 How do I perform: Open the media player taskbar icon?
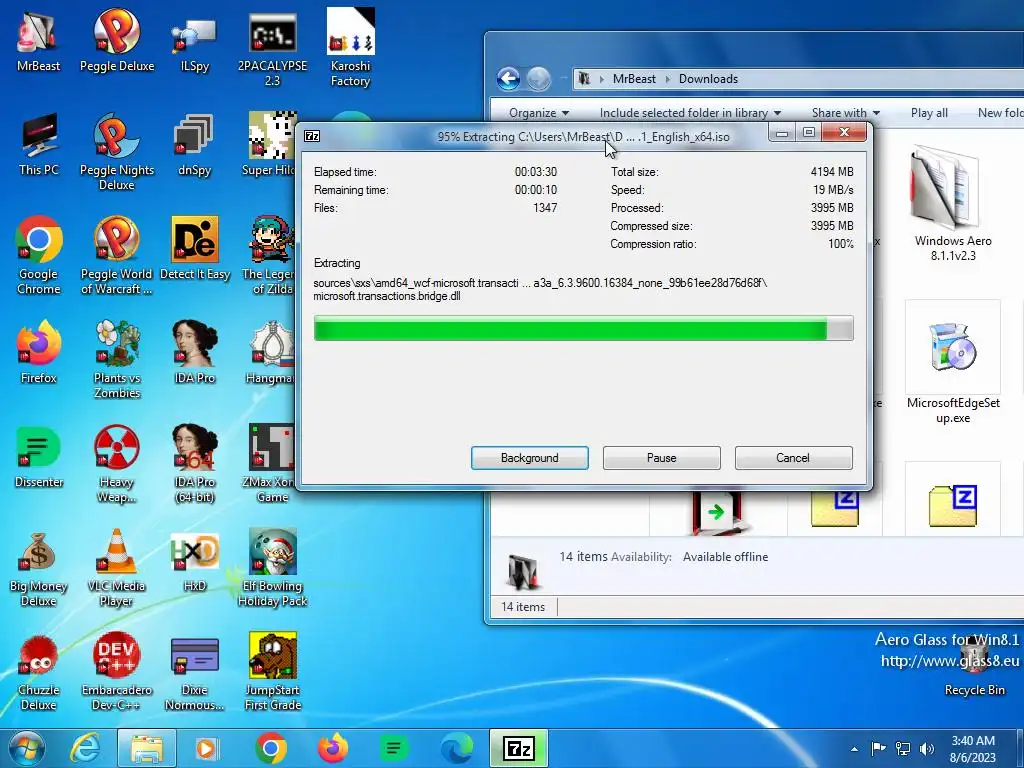pos(206,748)
